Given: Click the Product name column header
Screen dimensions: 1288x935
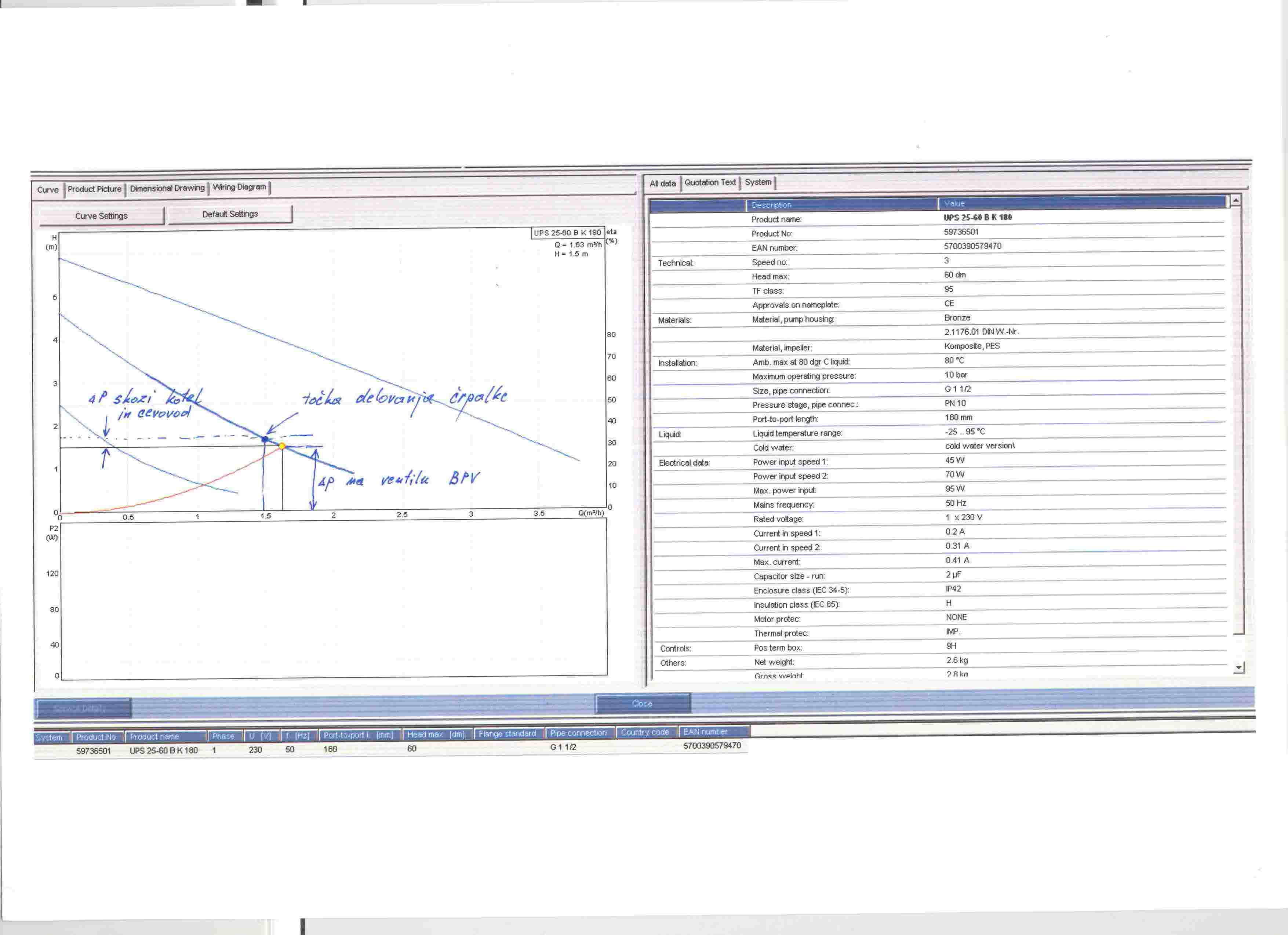Looking at the screenshot, I should click(x=166, y=736).
